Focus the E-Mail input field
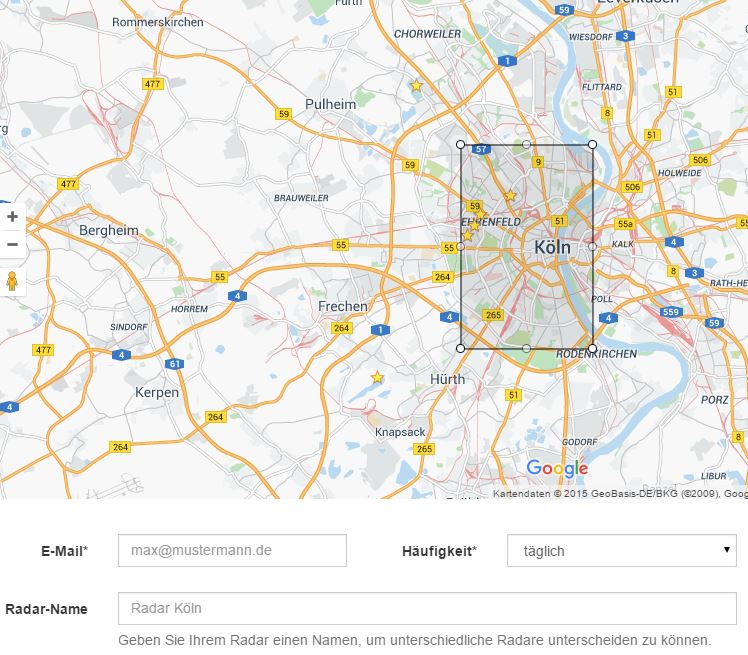The width and height of the screenshot is (748, 655). coord(232,551)
